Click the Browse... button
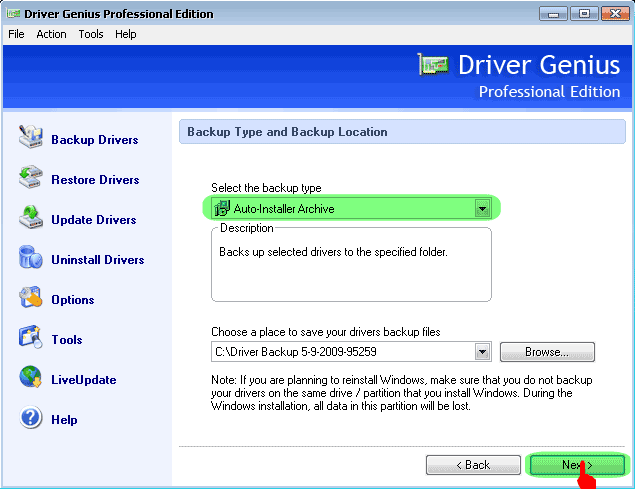 [x=547, y=352]
